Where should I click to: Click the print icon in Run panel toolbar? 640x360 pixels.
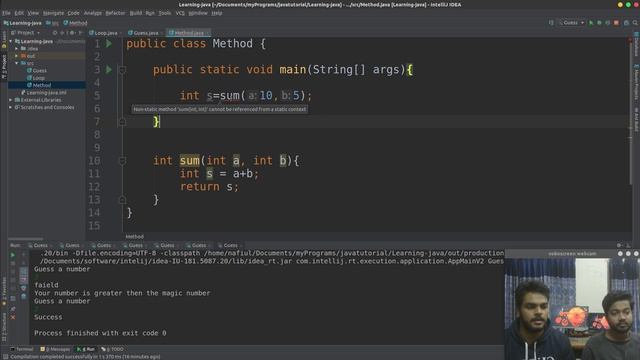point(23,288)
